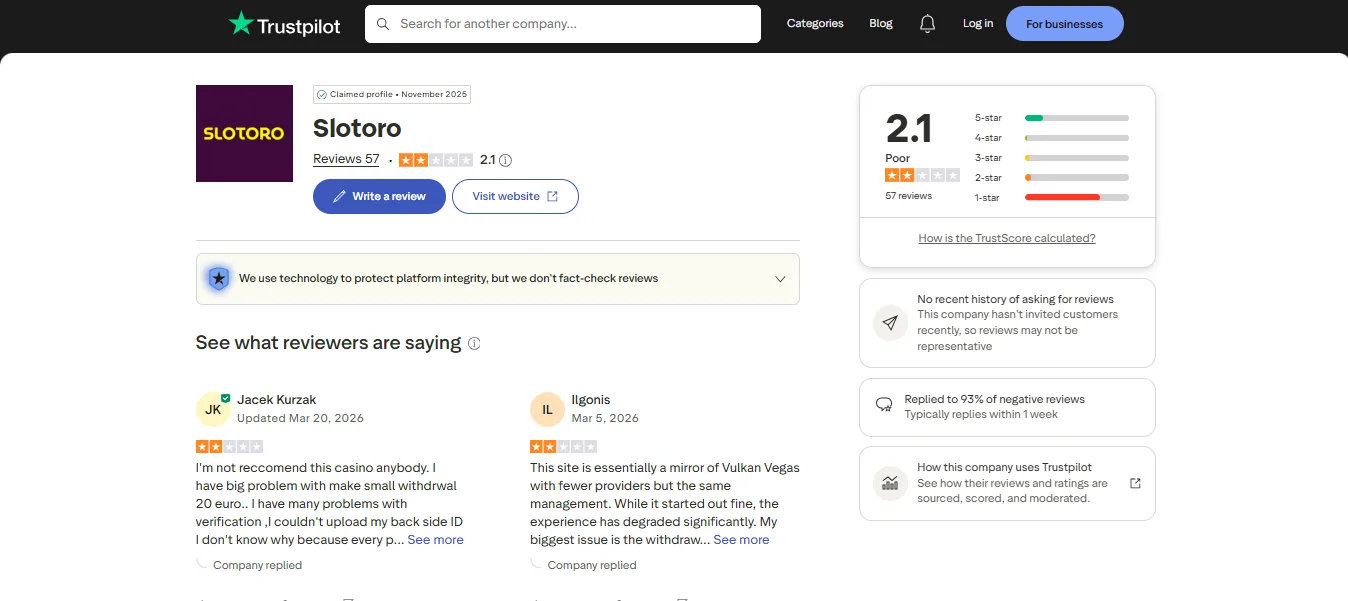Screen dimensions: 1348x601
Task: Click Jacek Kurzak's two-star rating
Action: click(230, 446)
